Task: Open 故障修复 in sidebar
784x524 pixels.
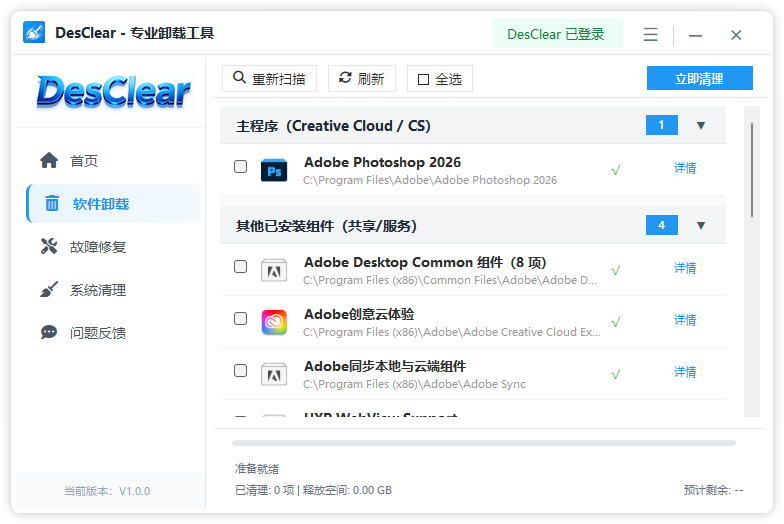Action: 114,246
